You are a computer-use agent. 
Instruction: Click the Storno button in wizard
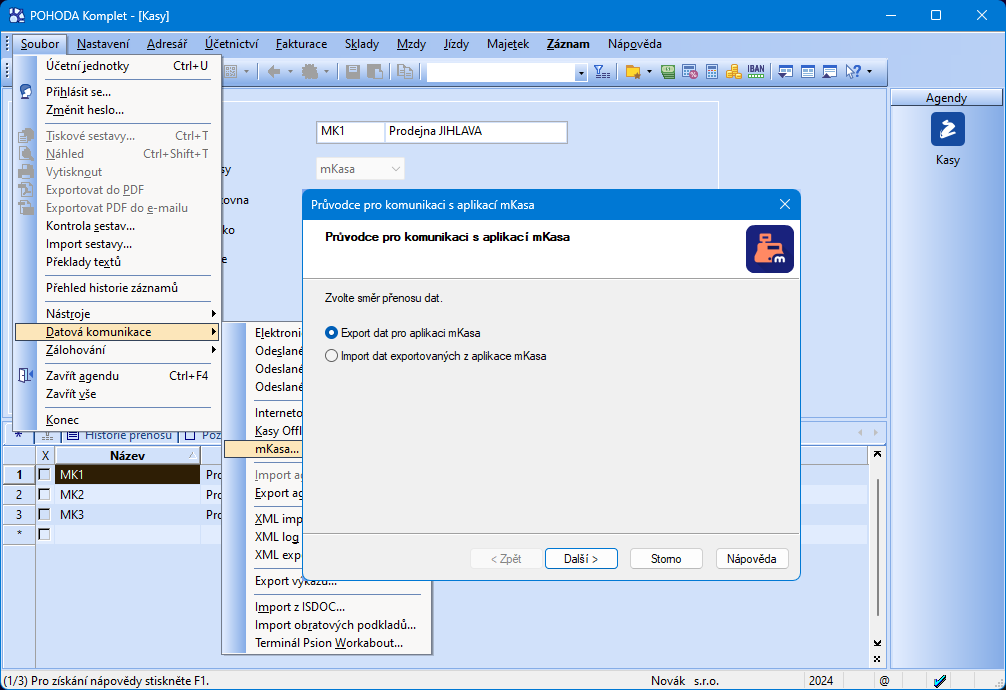tap(666, 558)
